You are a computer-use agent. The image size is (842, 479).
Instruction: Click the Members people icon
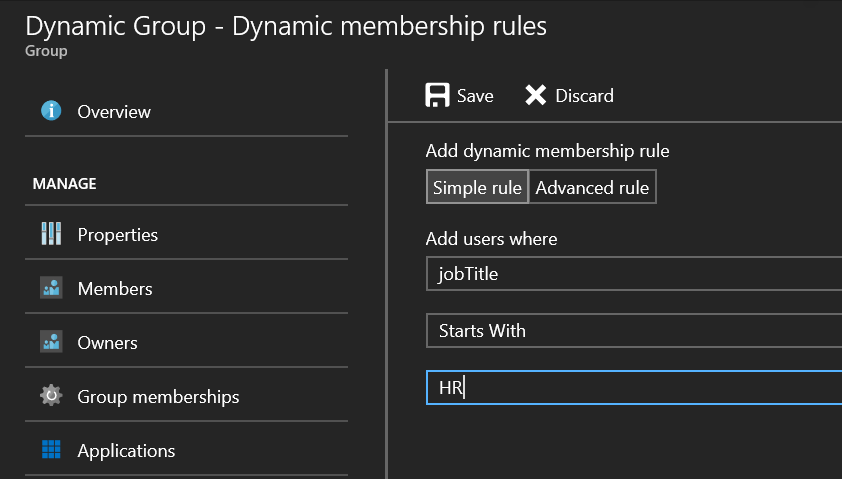coord(51,288)
